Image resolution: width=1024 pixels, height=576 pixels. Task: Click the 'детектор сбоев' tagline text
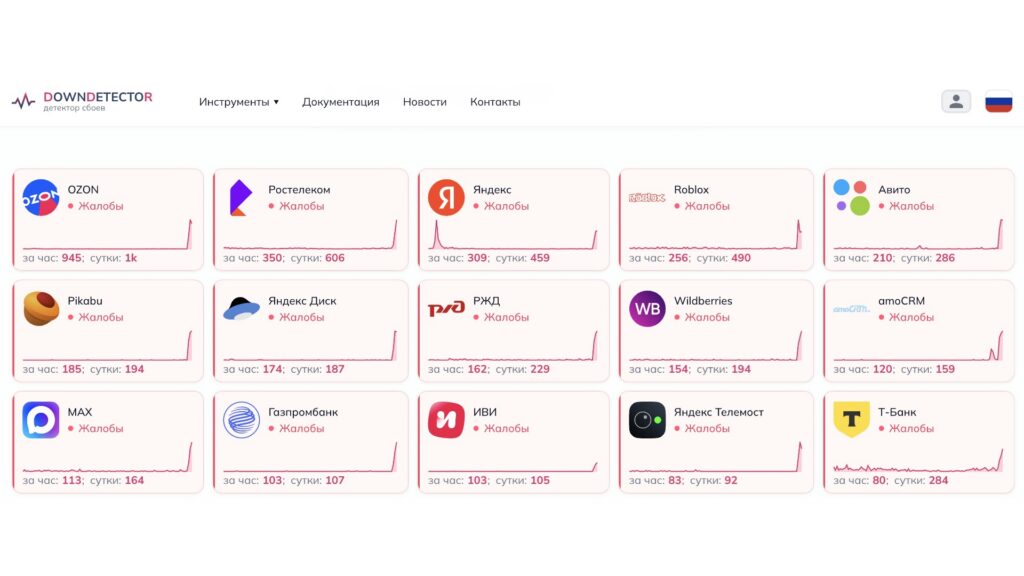click(74, 108)
